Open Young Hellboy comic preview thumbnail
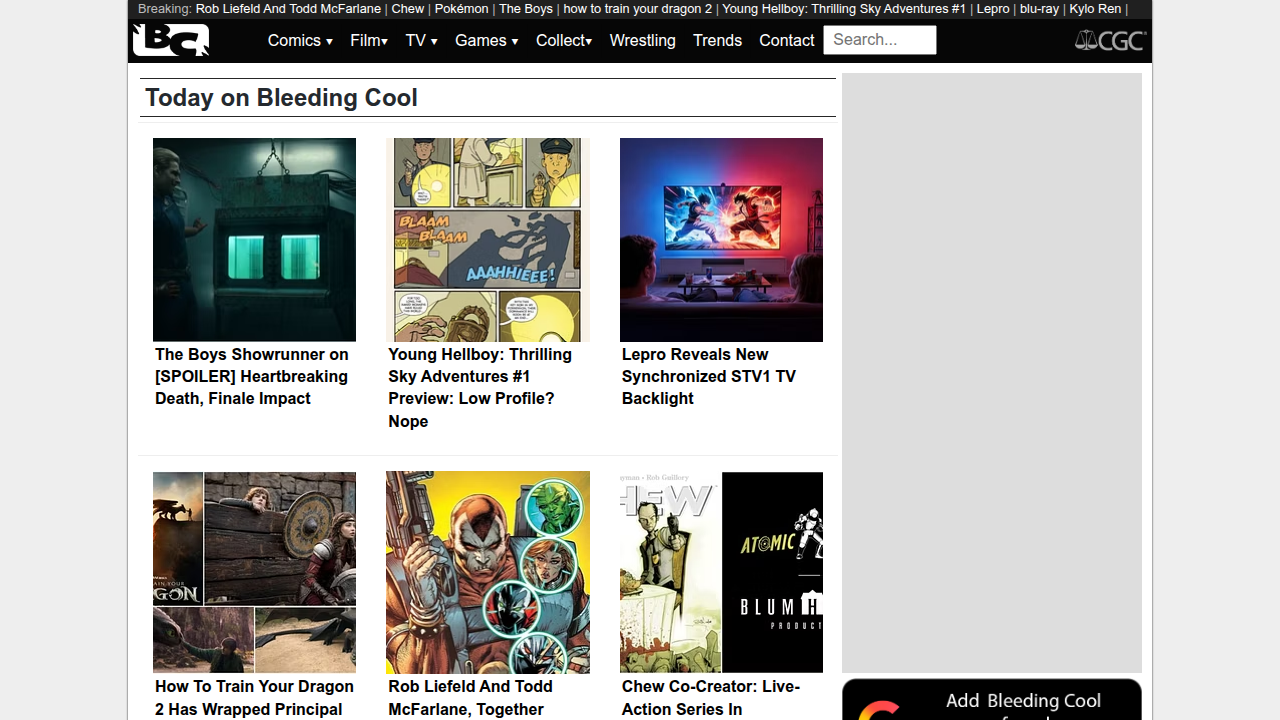This screenshot has width=1280, height=720. point(488,240)
